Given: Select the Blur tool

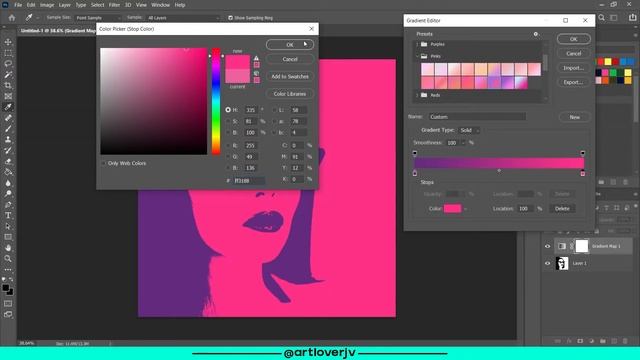Looking at the screenshot, I should 8,183.
